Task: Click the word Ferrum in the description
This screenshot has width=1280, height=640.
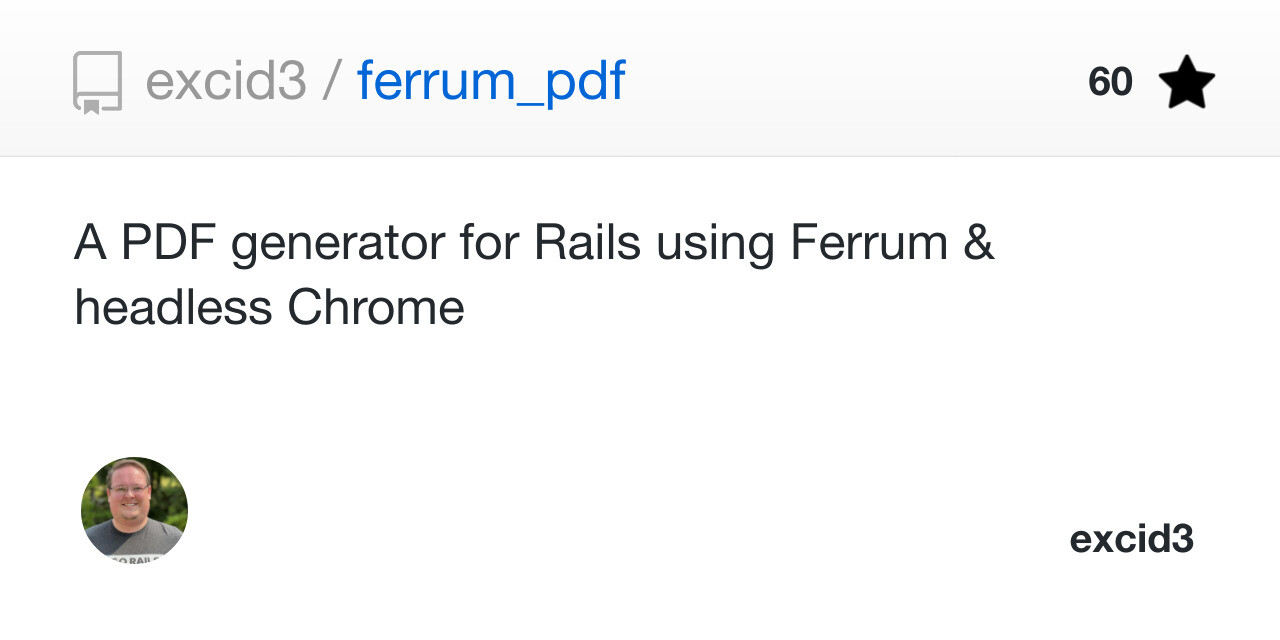Action: click(869, 242)
